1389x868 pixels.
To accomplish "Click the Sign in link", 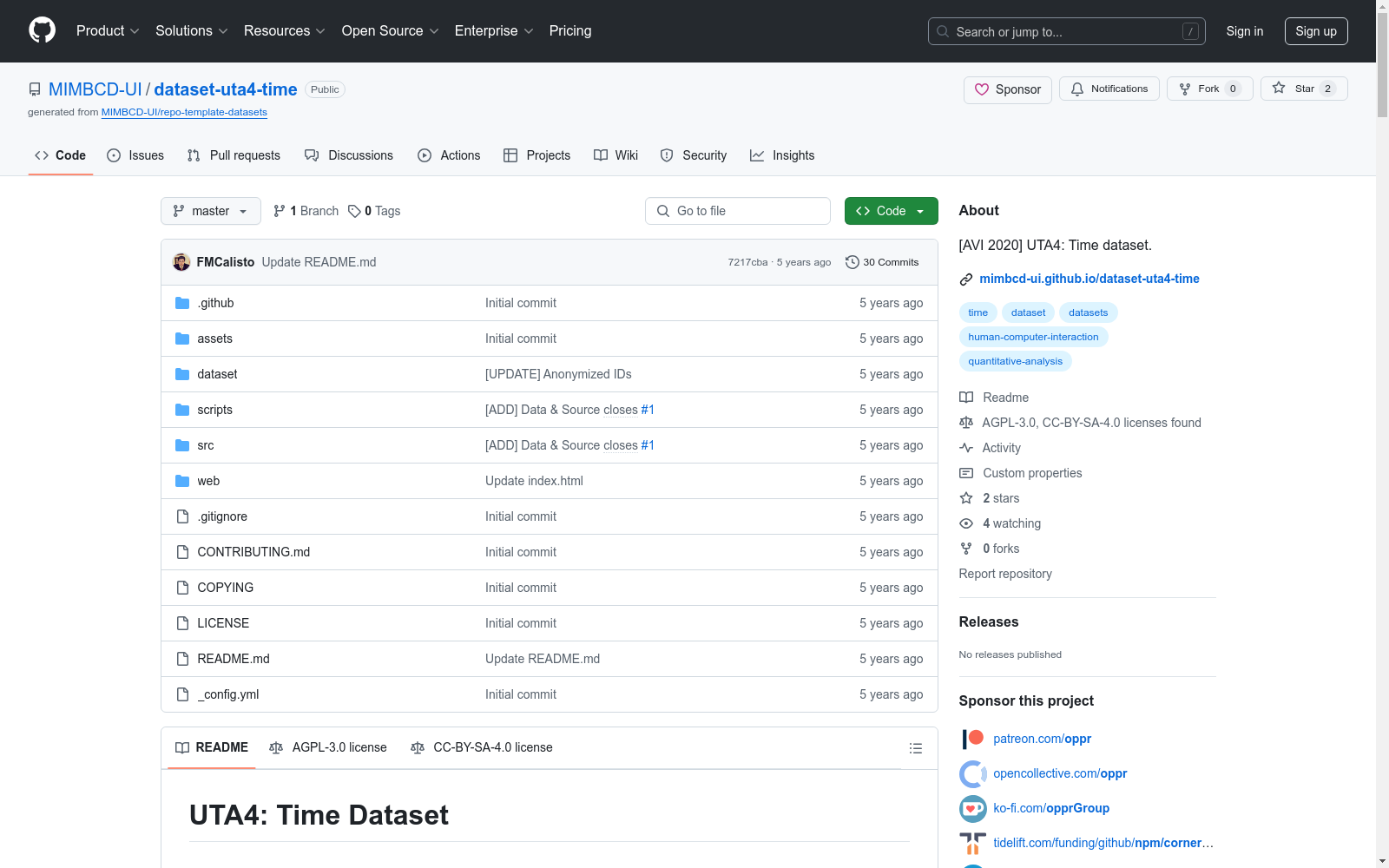I will point(1245,31).
